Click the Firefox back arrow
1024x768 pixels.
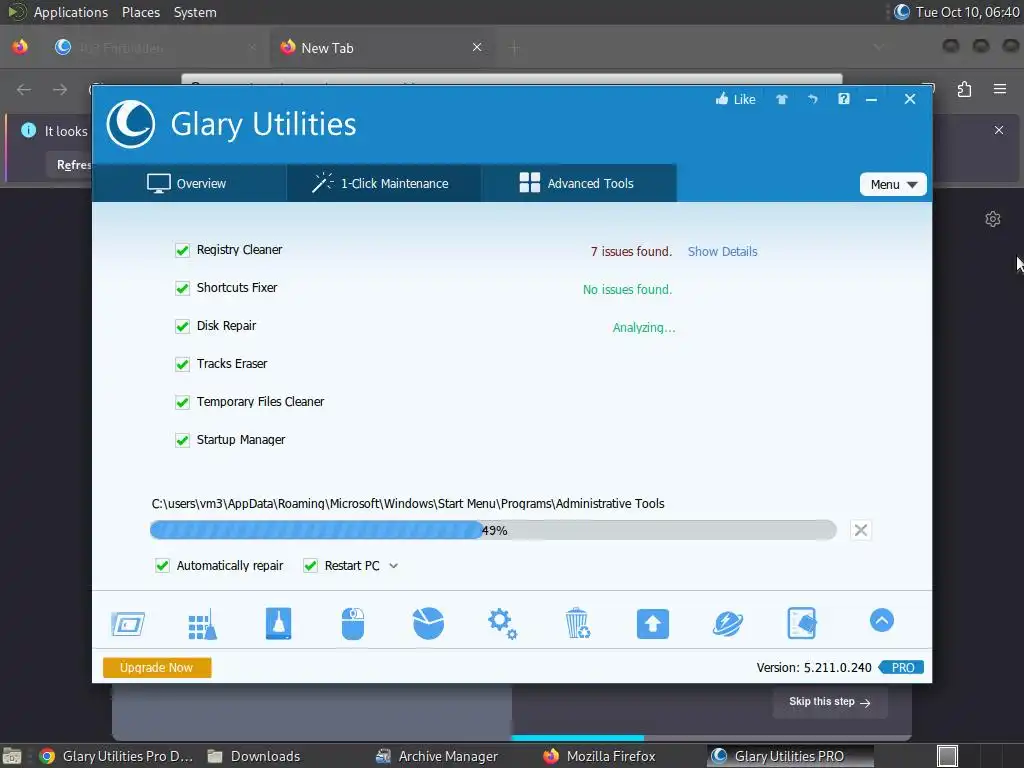click(24, 89)
